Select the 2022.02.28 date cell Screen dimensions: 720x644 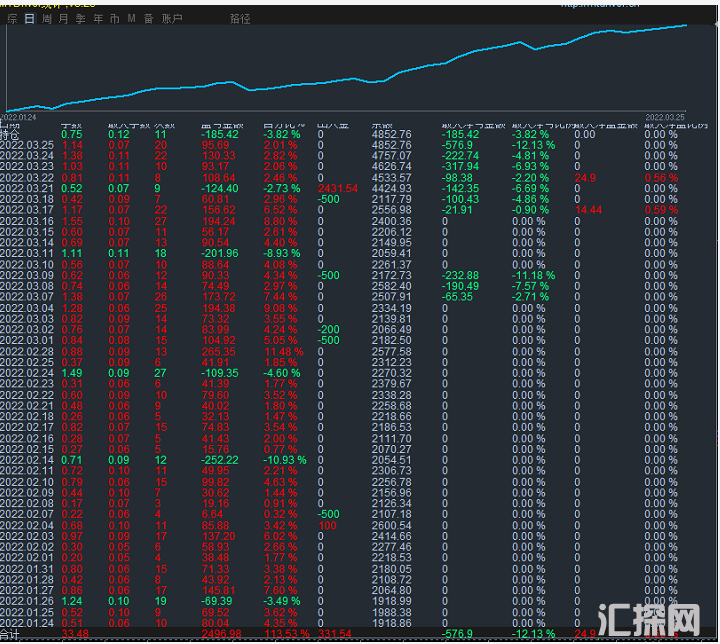tap(27, 352)
